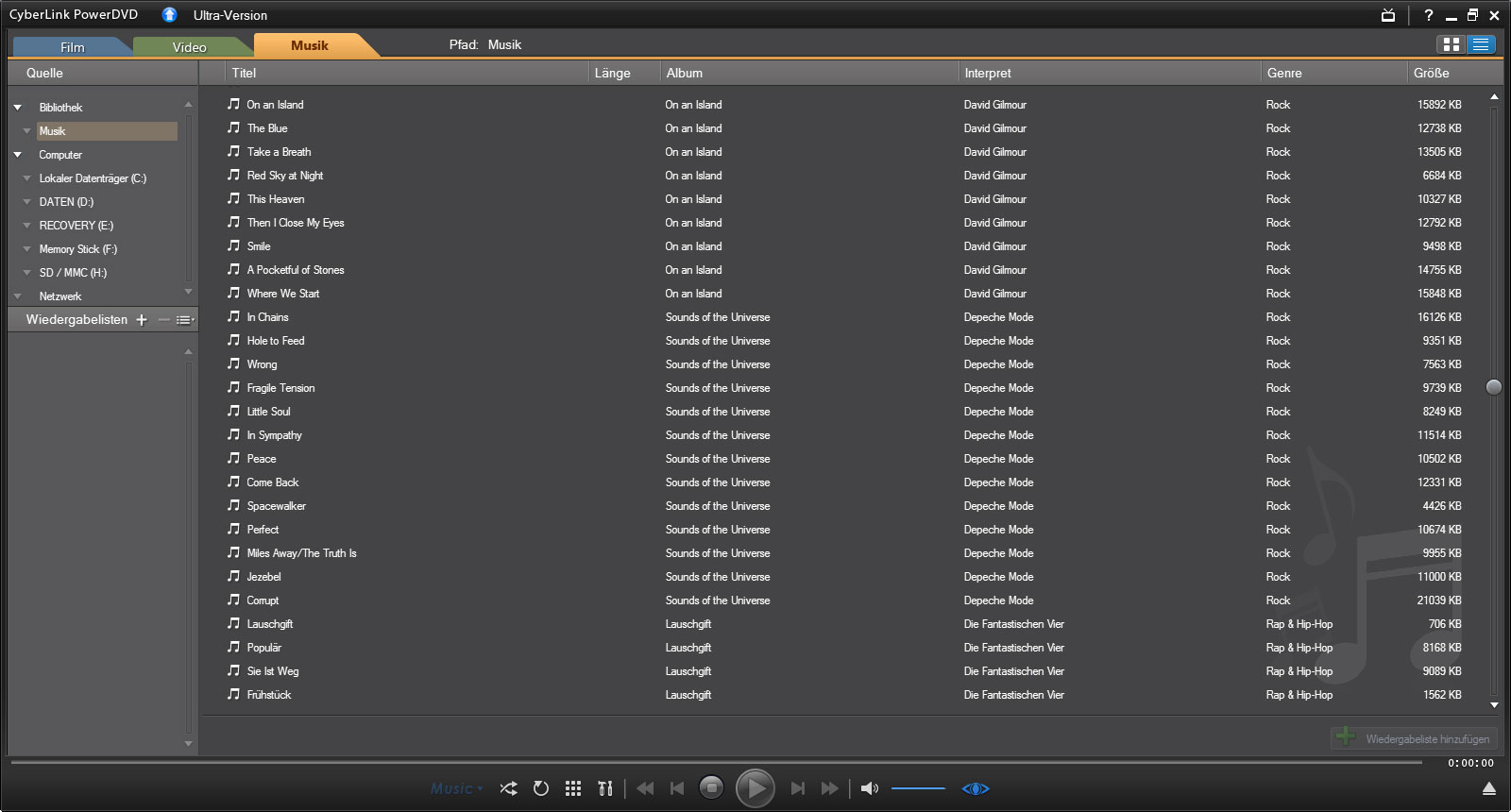Select the track "In Chains"
1511x812 pixels.
pos(268,317)
